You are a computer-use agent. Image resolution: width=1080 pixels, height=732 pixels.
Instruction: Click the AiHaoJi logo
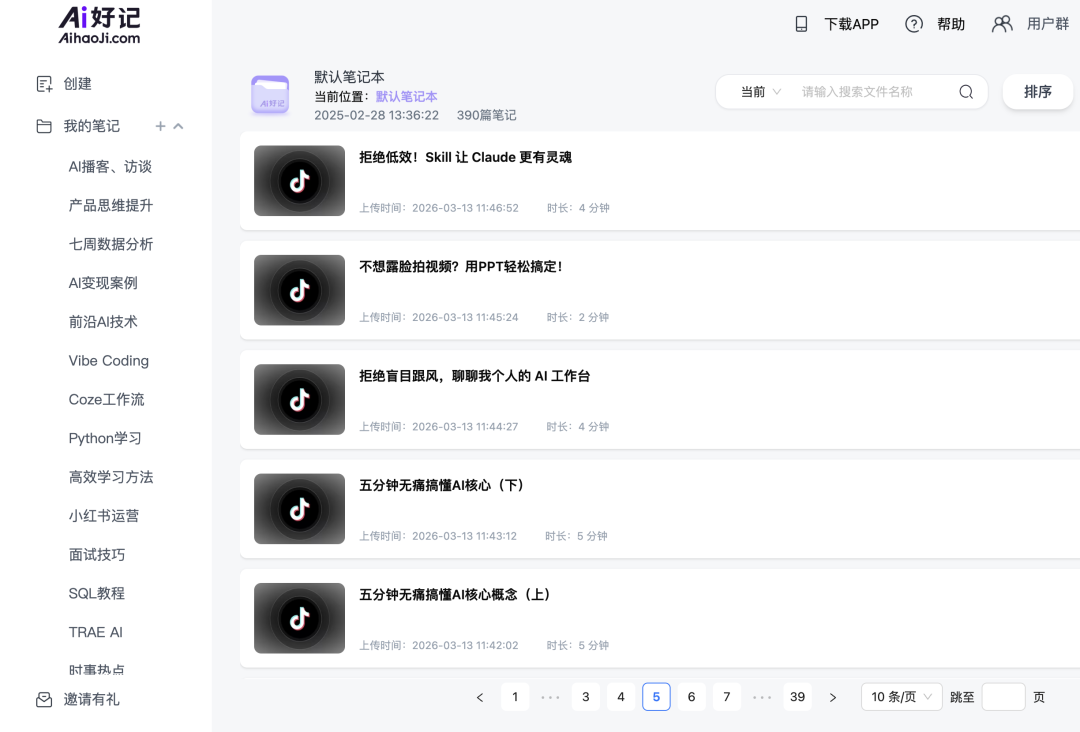tap(99, 25)
